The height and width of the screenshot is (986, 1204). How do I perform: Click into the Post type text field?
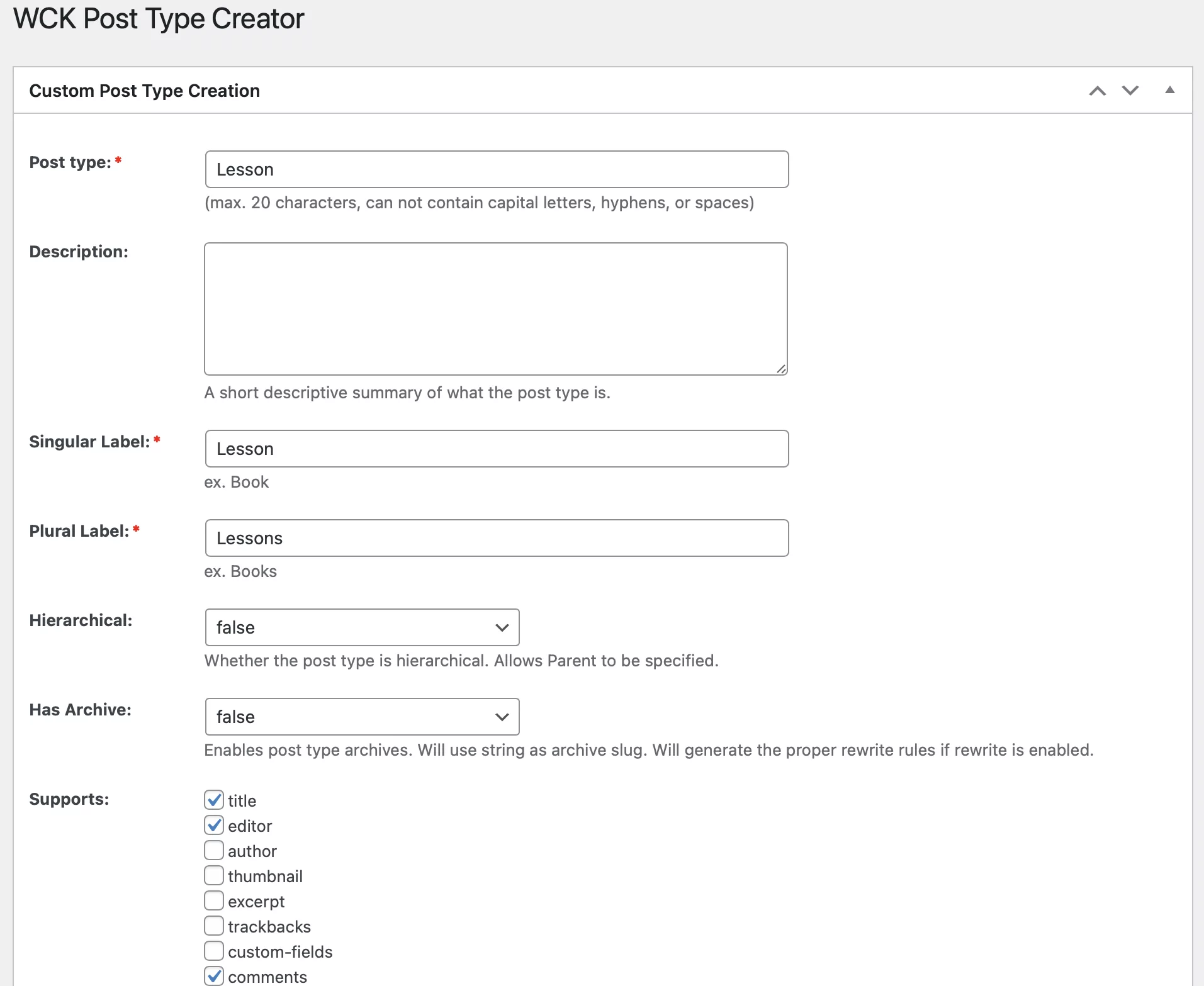(497, 169)
